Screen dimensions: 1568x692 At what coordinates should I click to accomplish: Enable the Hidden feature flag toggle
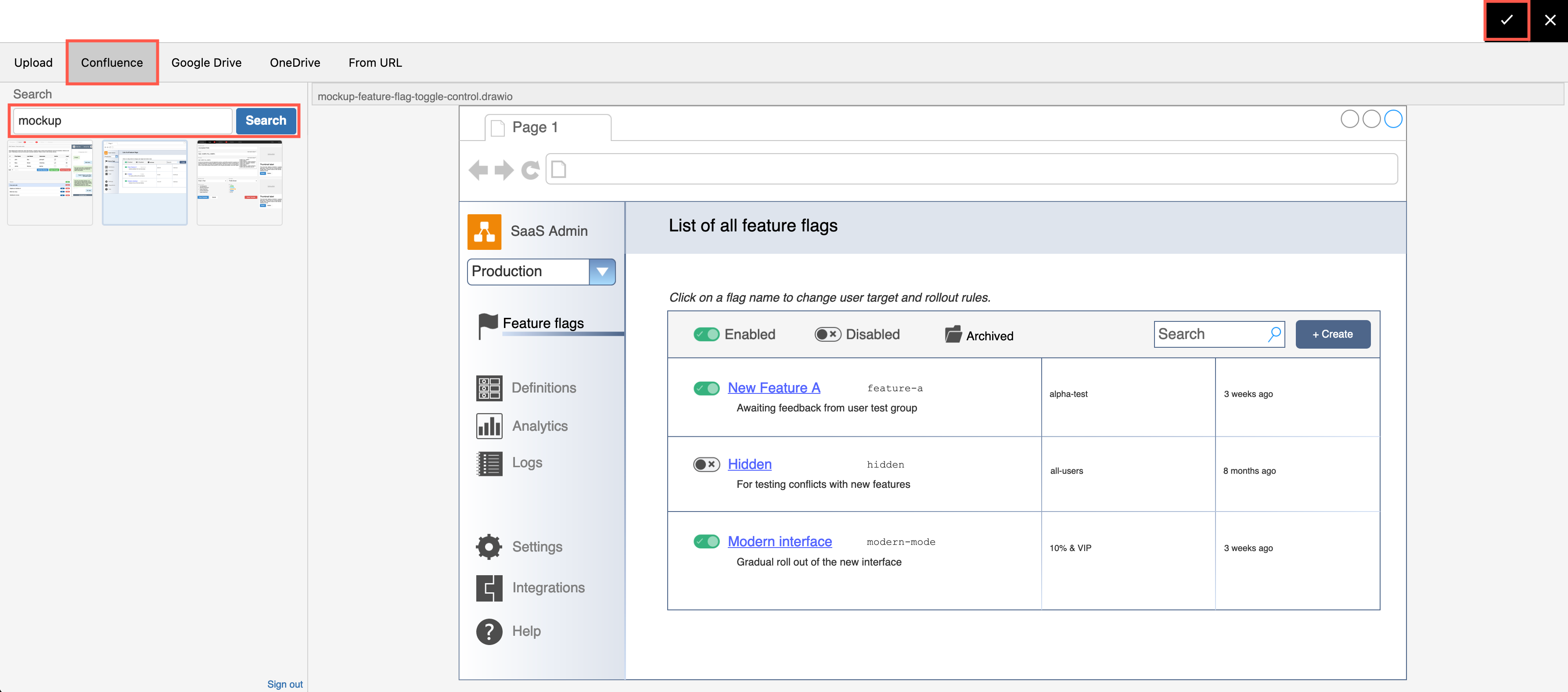(x=706, y=464)
